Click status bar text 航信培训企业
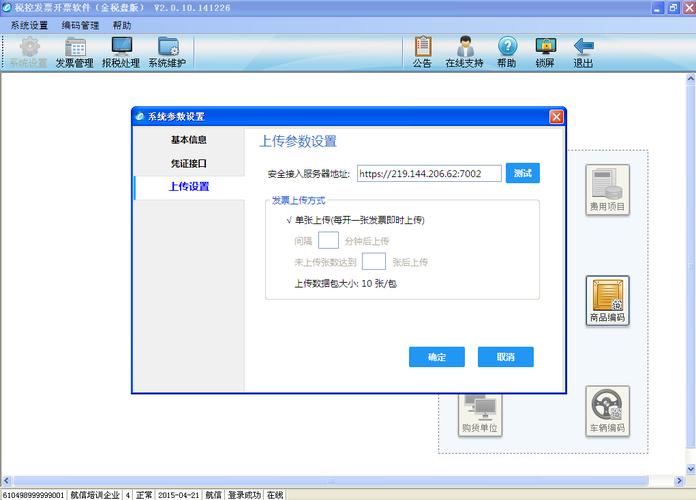Screen dimensions: 696x500 point(95,495)
